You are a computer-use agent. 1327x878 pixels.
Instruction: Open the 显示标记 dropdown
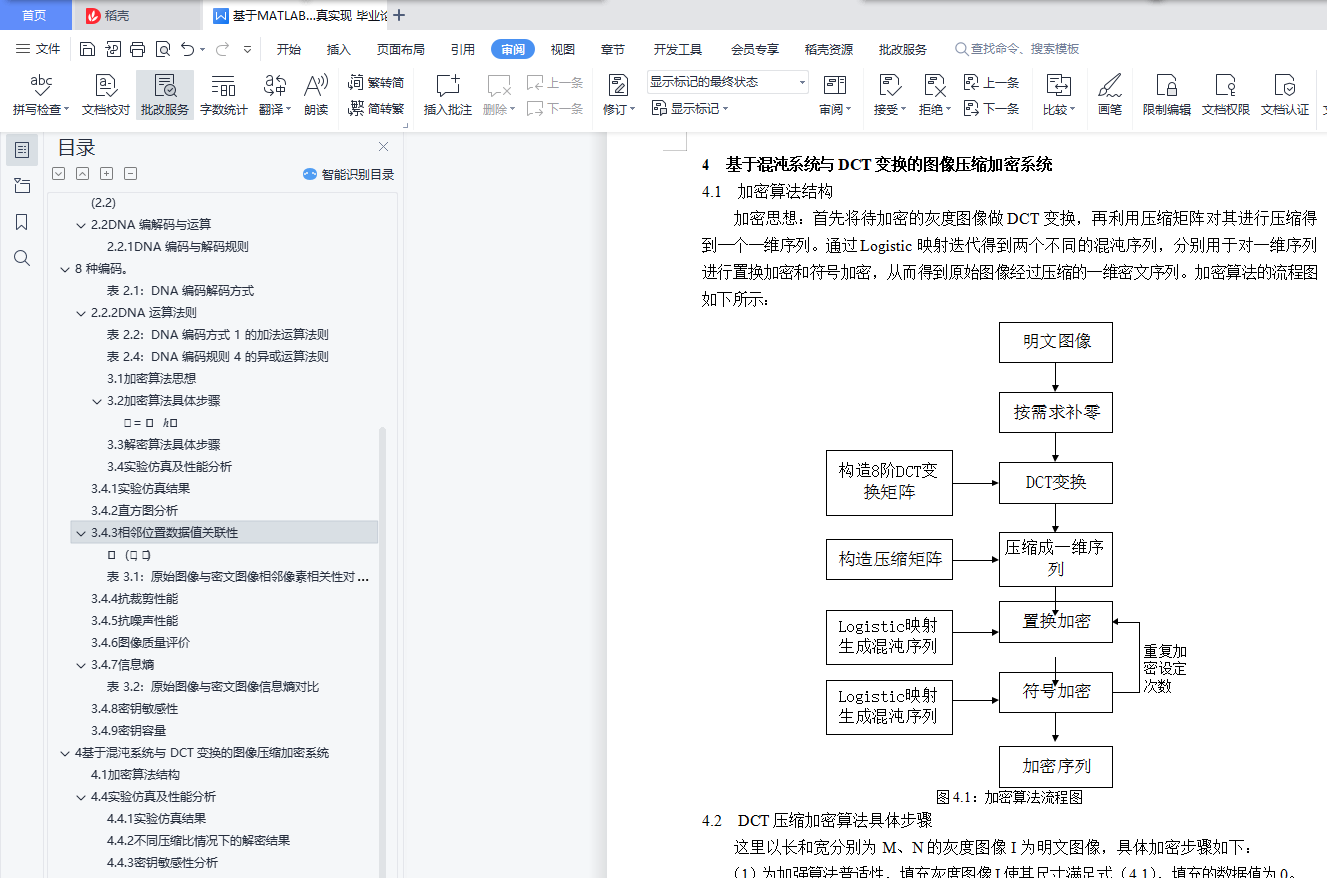[x=690, y=109]
